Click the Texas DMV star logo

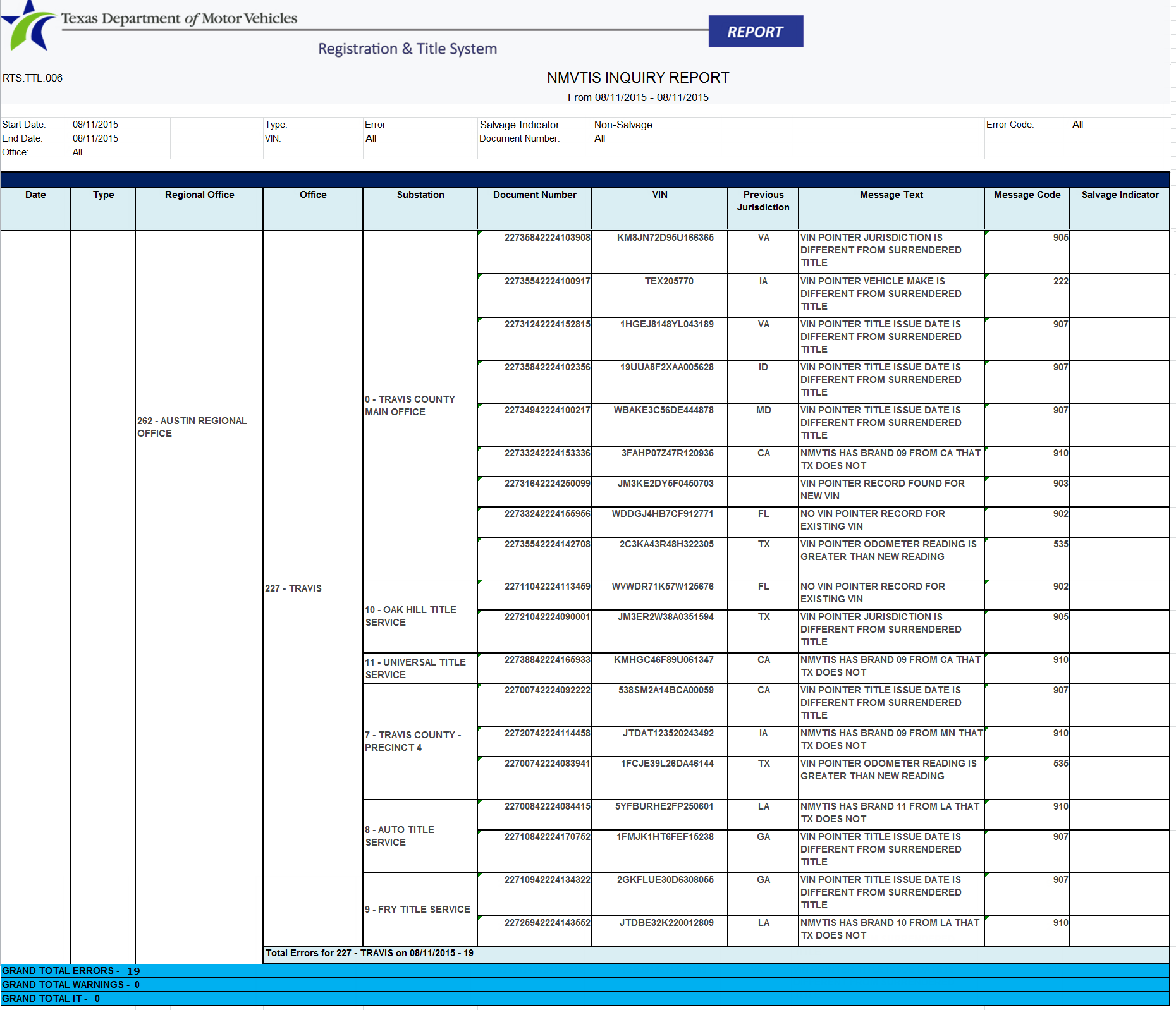[27, 27]
